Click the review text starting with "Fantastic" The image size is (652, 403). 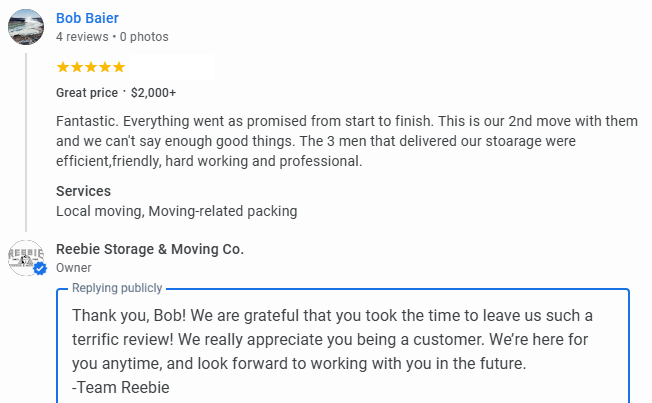click(347, 141)
